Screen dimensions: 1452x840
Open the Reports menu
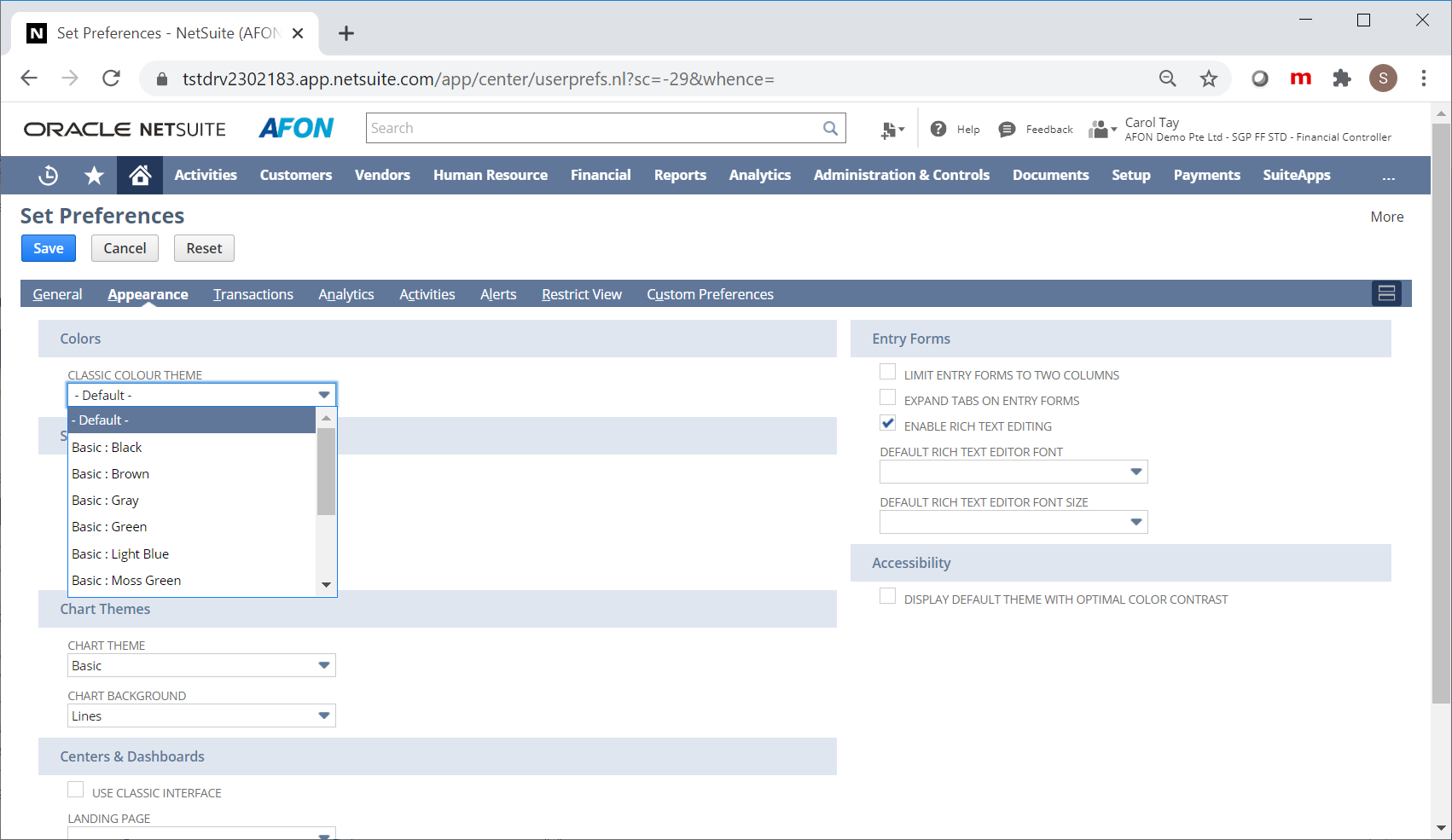pos(680,175)
